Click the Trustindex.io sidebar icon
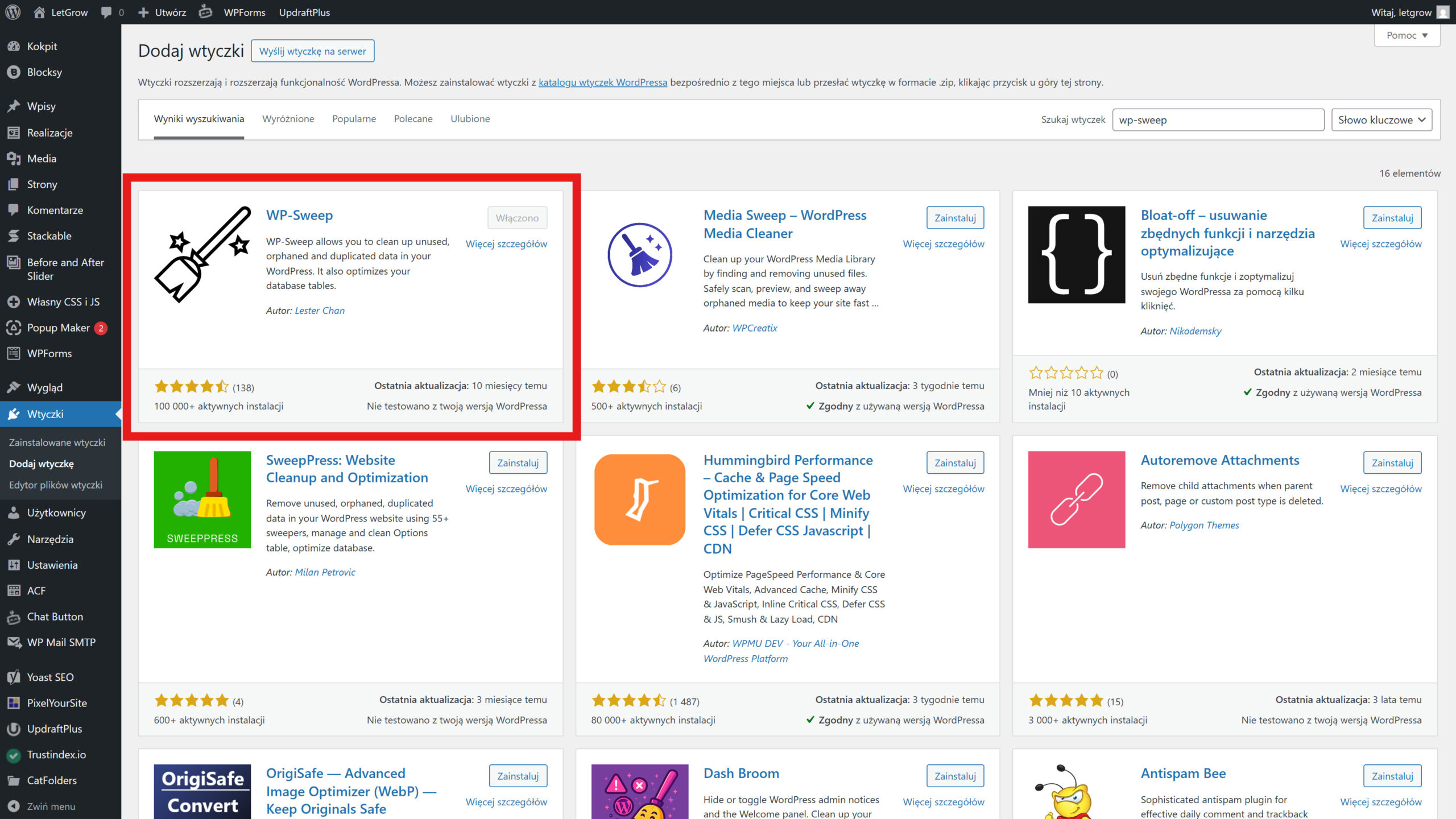Screen dimensions: 1456x819 (14, 755)
